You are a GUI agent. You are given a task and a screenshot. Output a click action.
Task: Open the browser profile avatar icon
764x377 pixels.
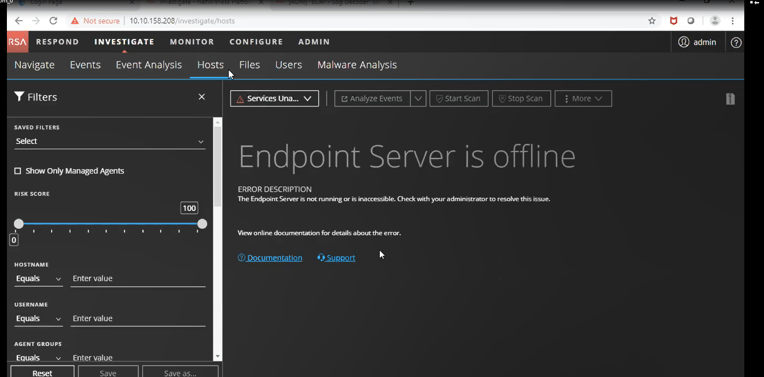point(715,21)
